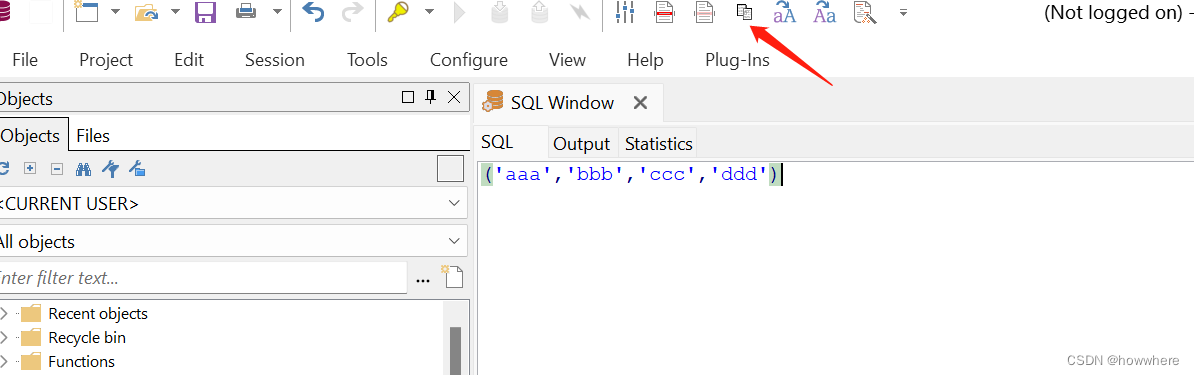Click the purple Save disk icon

(x=206, y=12)
